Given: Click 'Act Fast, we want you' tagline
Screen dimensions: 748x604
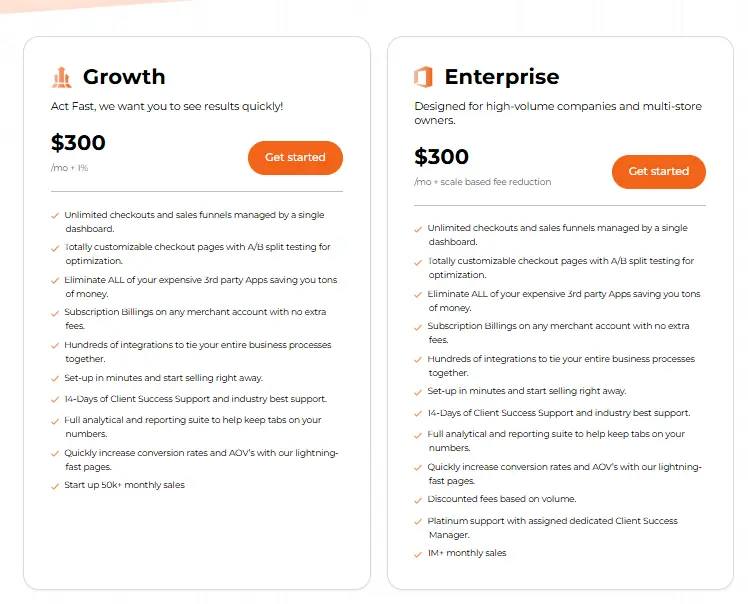Looking at the screenshot, I should tap(167, 106).
